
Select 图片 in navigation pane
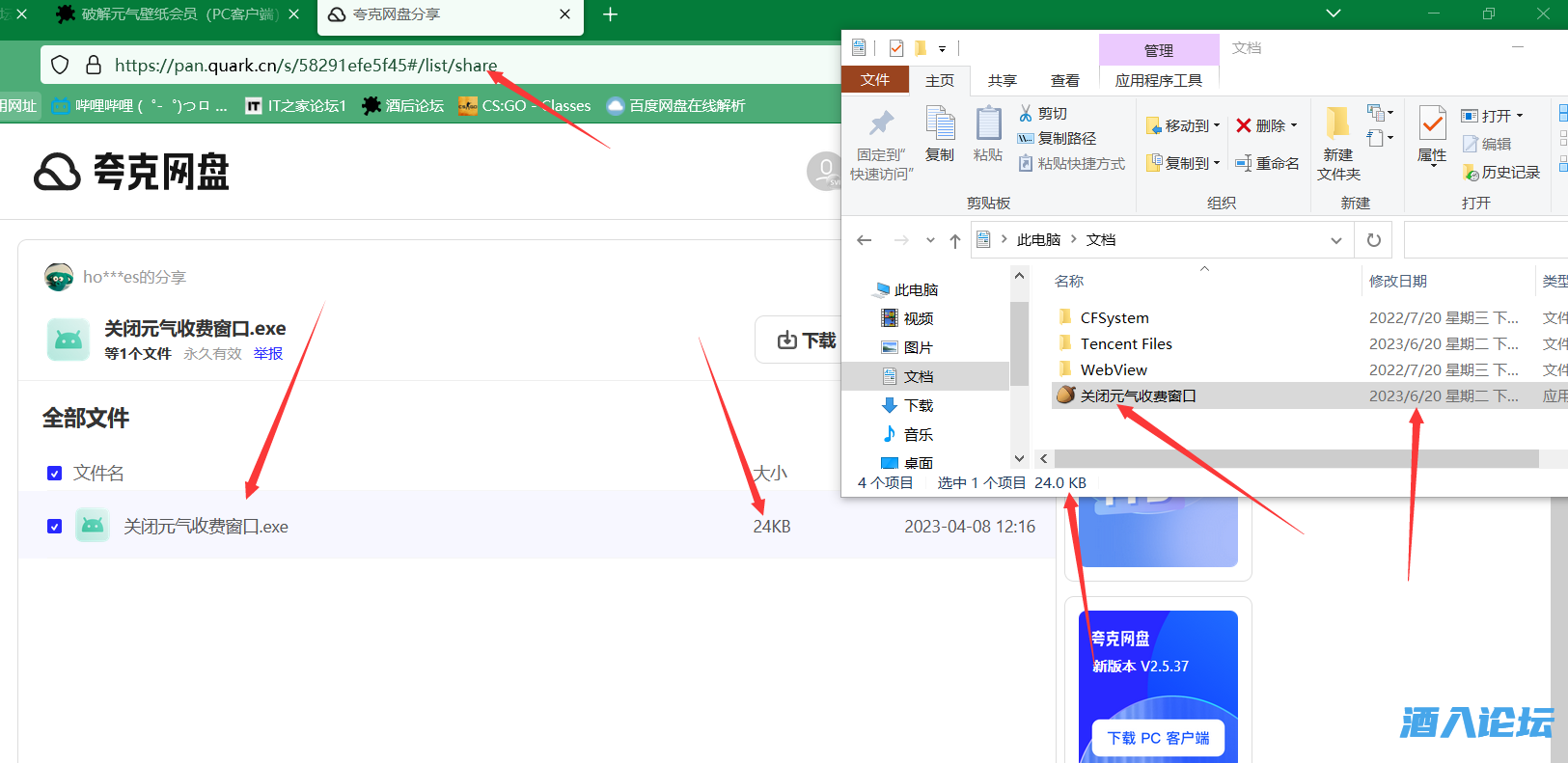(x=907, y=347)
